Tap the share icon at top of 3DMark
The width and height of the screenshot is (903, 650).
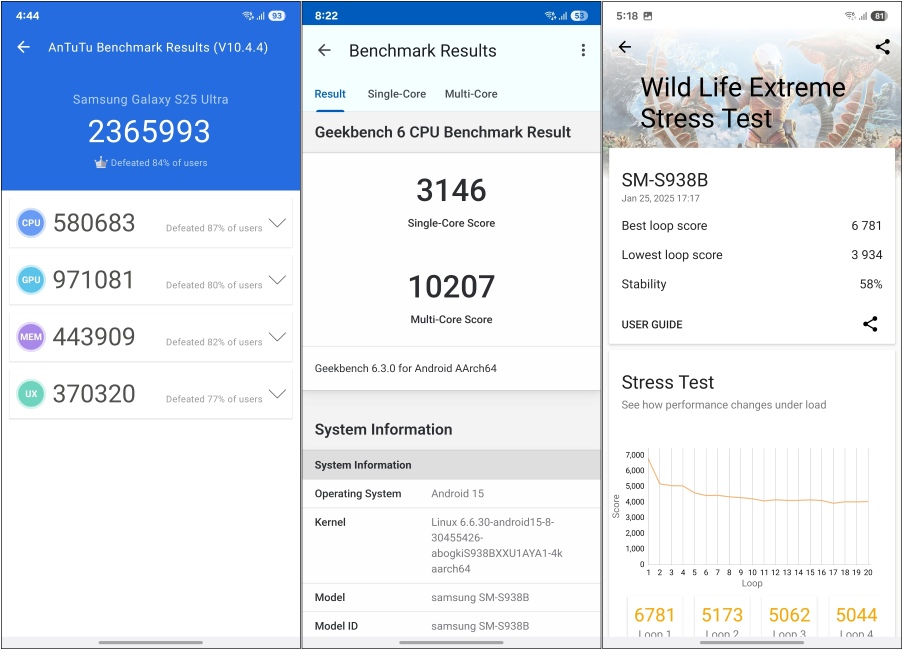click(882, 47)
